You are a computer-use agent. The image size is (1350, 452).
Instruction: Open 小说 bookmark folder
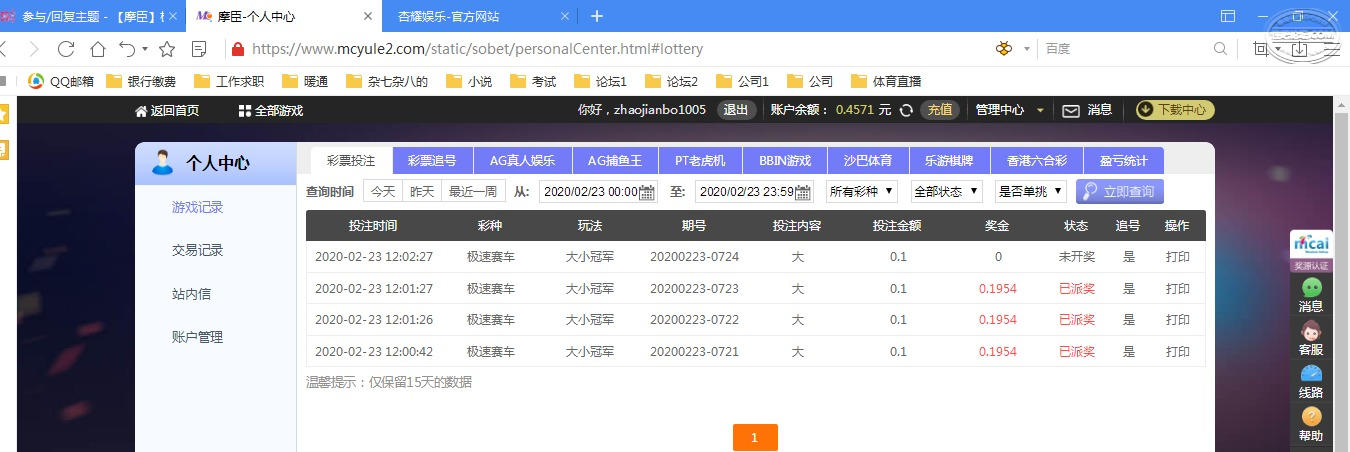coord(469,81)
